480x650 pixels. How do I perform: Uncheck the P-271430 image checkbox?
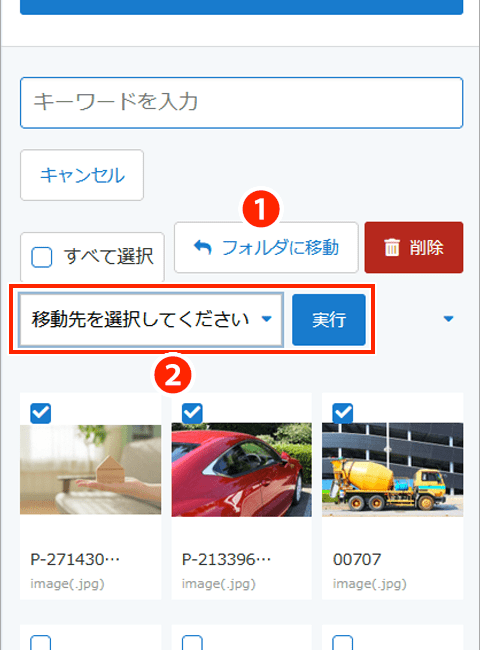tap(41, 413)
